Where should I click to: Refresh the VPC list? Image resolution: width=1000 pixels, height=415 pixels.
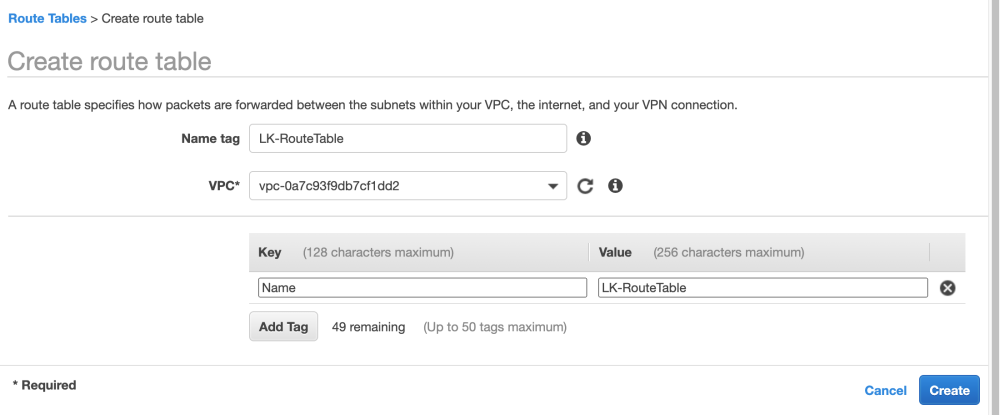(586, 186)
